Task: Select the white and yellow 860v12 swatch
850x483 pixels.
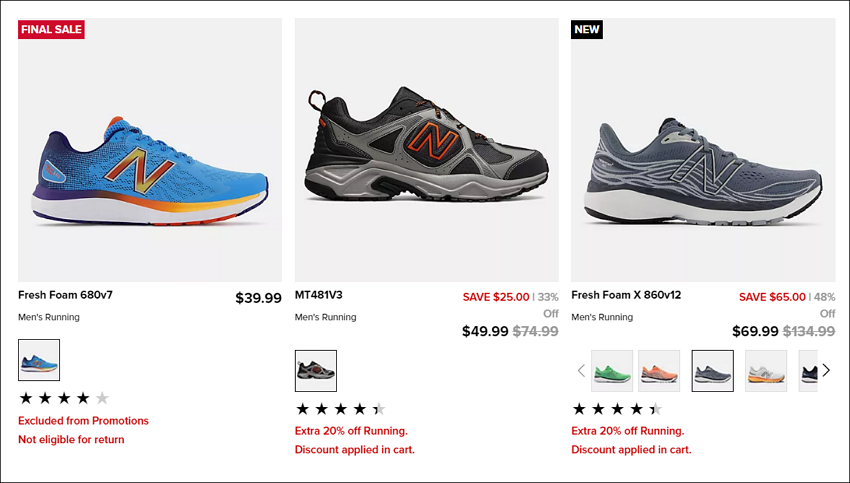Action: click(x=765, y=371)
